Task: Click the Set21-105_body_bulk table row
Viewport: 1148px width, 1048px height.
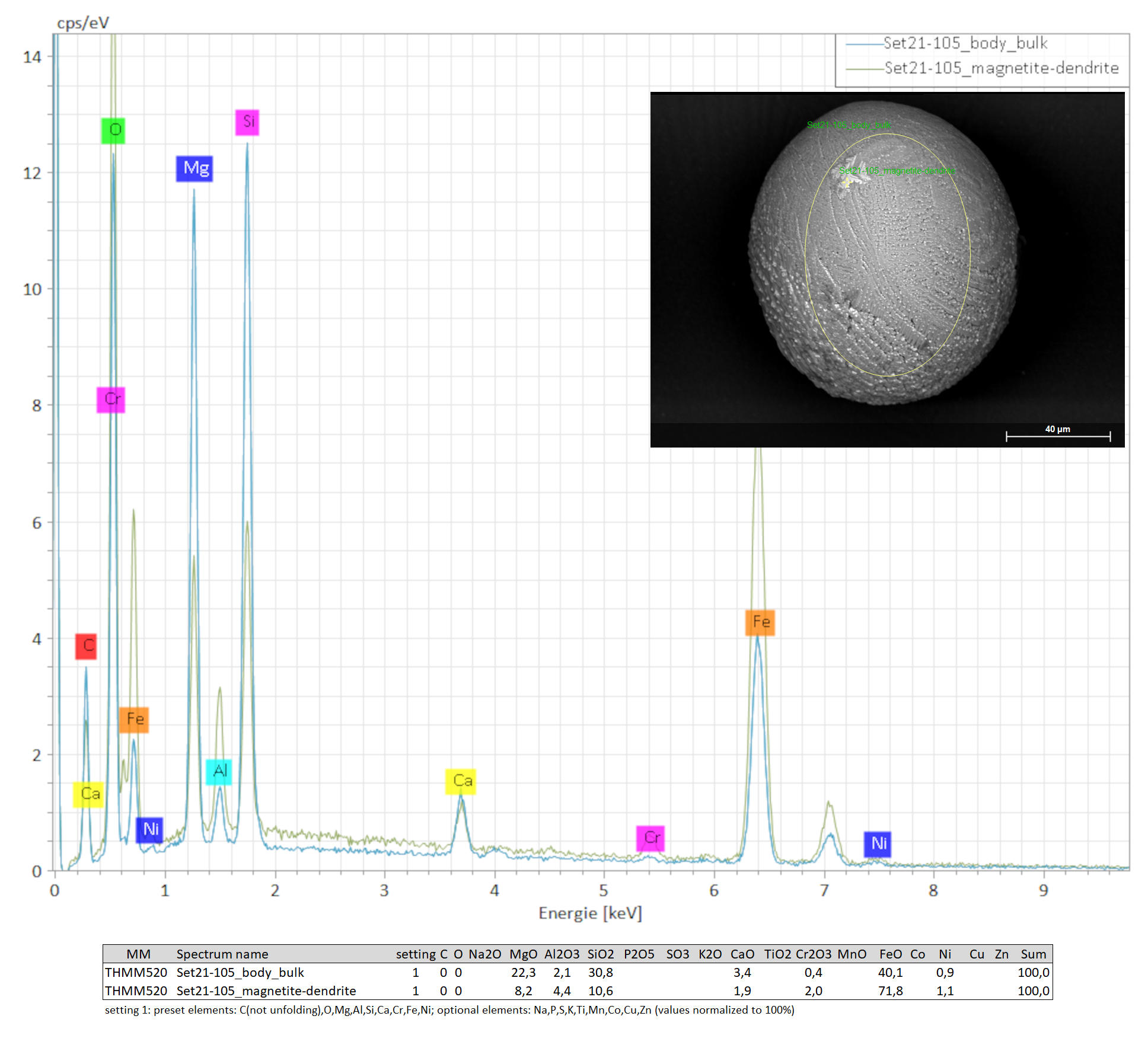Action: tap(240, 973)
